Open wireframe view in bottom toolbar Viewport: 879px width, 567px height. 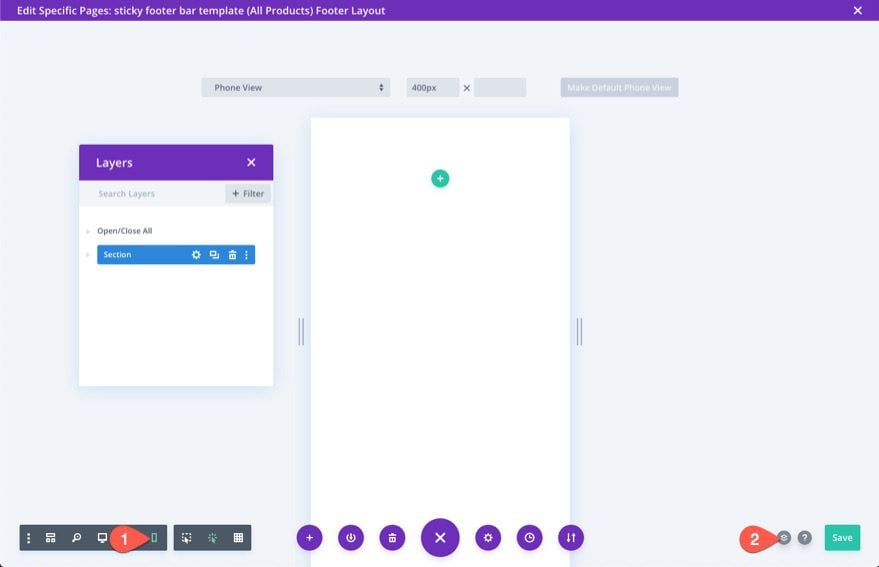point(50,538)
